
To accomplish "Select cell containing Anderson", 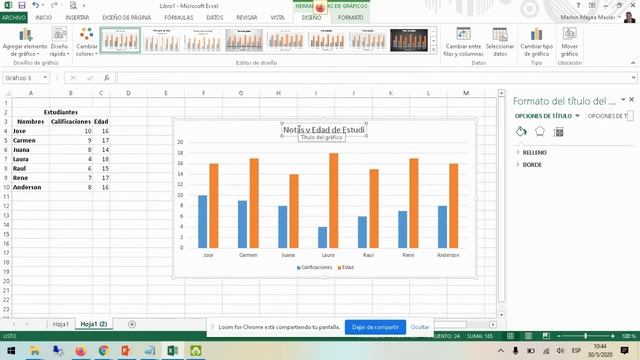I will (x=31, y=187).
